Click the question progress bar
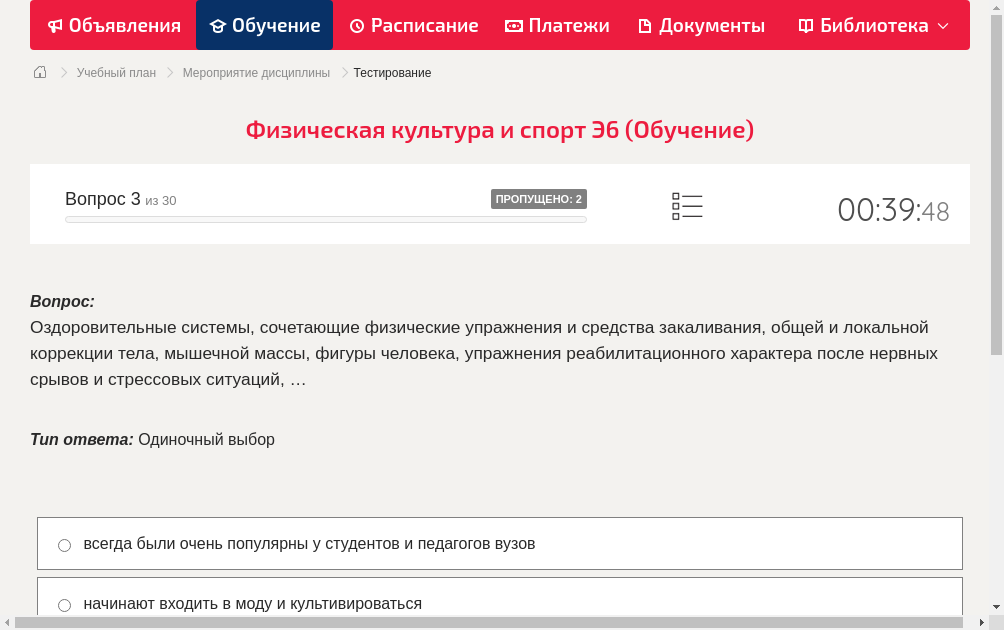The height and width of the screenshot is (630, 1004). pos(325,219)
